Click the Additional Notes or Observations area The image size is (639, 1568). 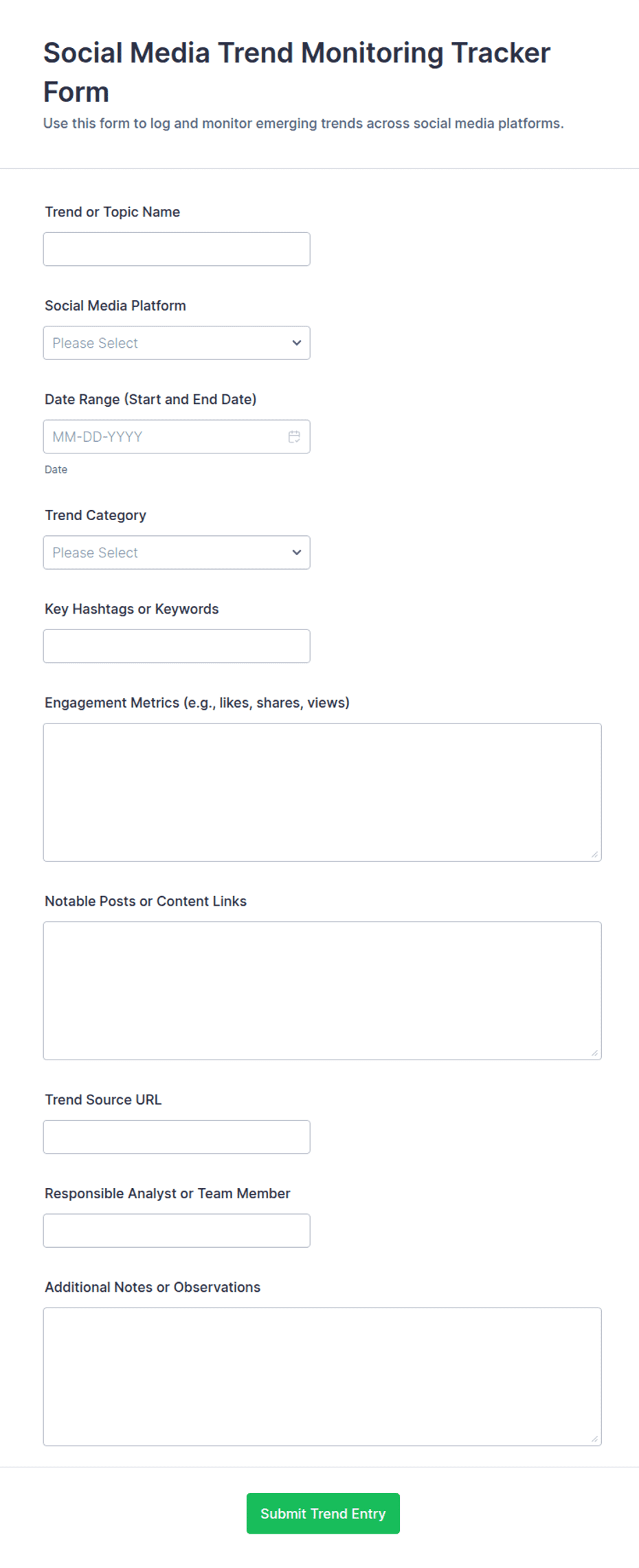click(x=322, y=1377)
